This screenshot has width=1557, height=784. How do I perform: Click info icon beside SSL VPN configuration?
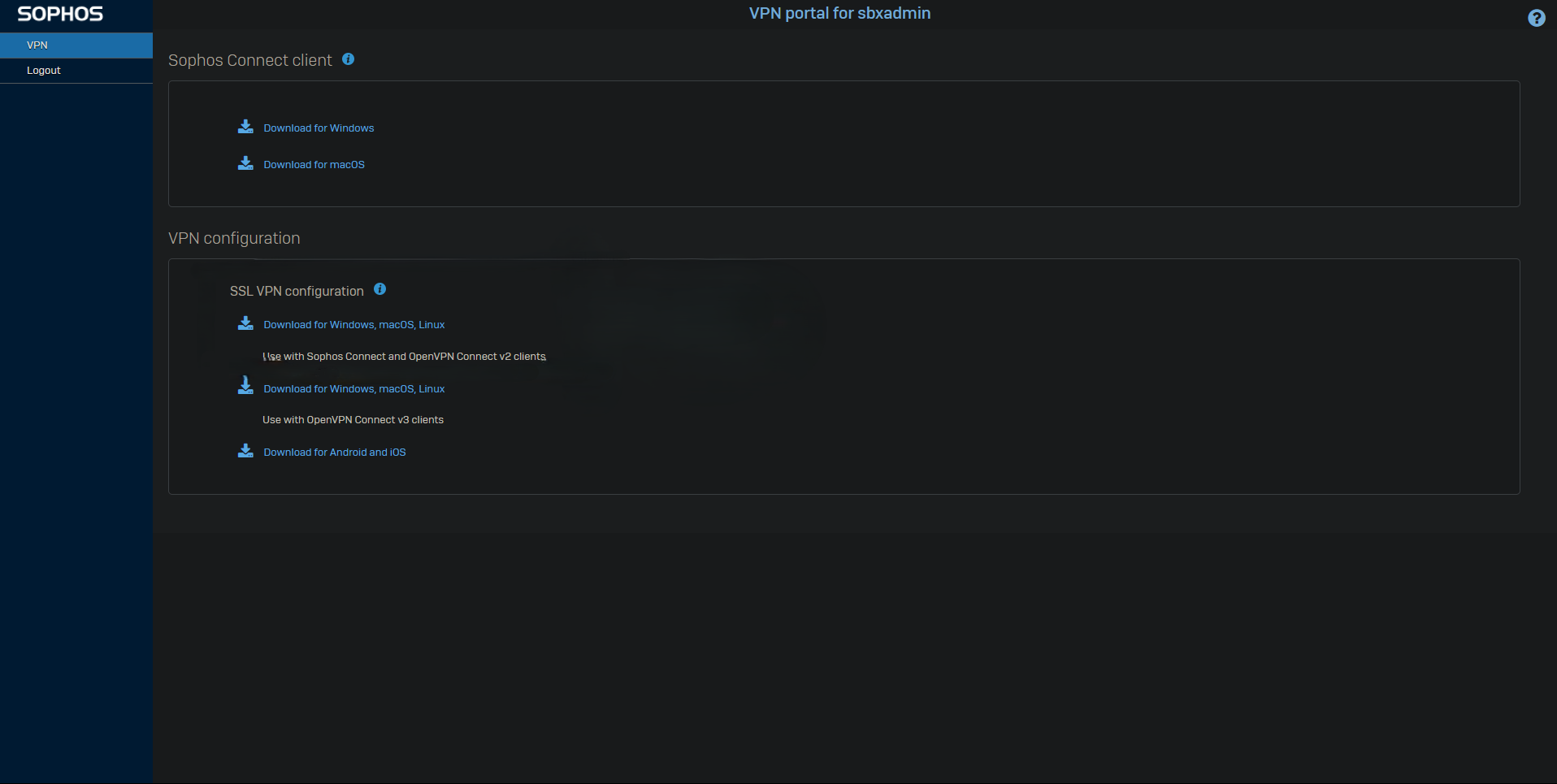(379, 289)
